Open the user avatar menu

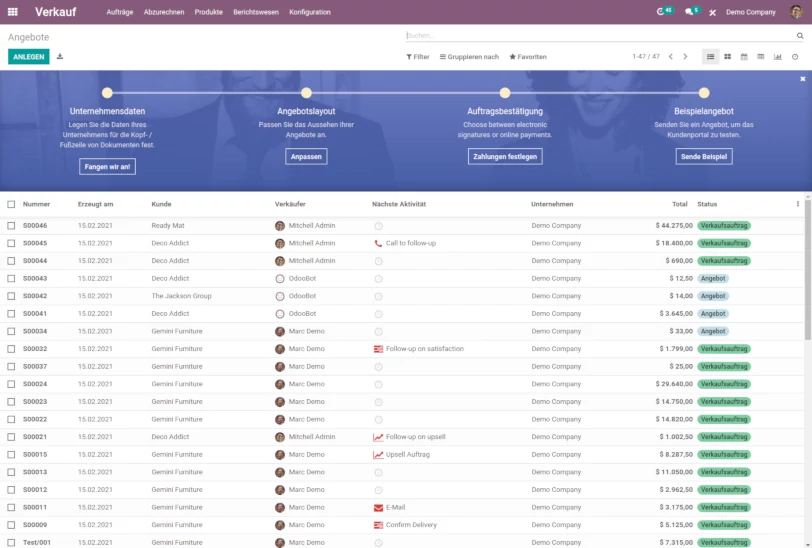pyautogui.click(x=796, y=11)
